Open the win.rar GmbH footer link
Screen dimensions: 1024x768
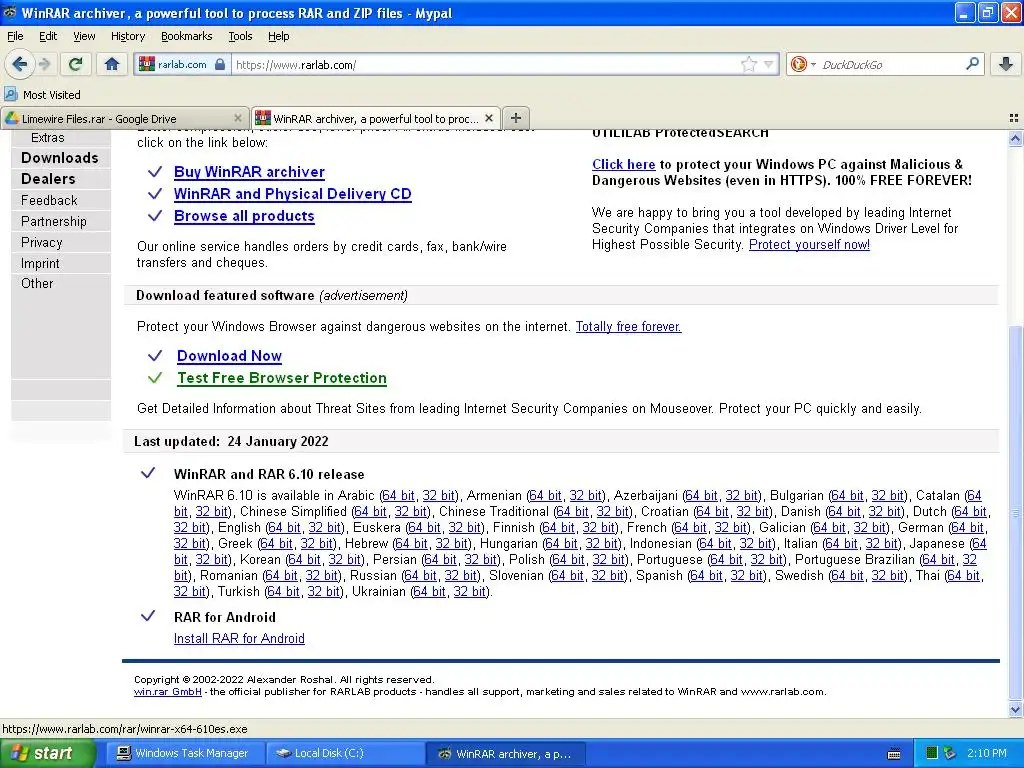(x=168, y=692)
